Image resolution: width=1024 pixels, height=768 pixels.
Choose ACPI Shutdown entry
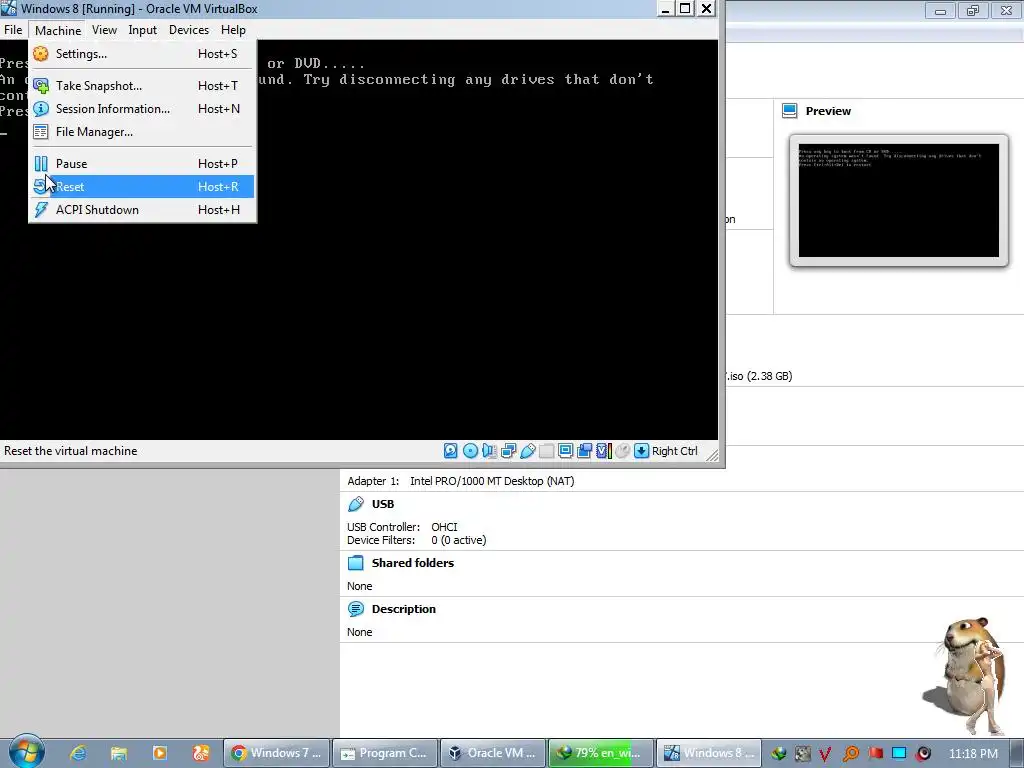point(142,210)
